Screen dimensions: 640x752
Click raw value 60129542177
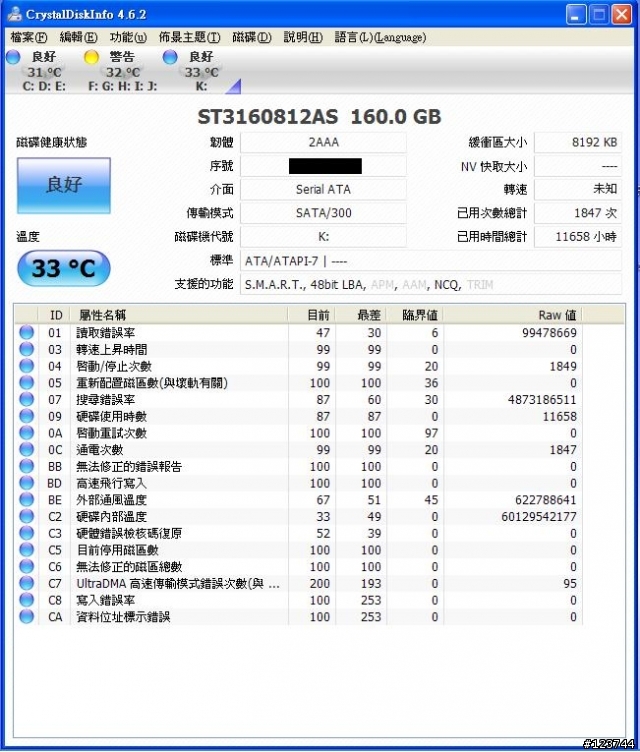coord(539,517)
